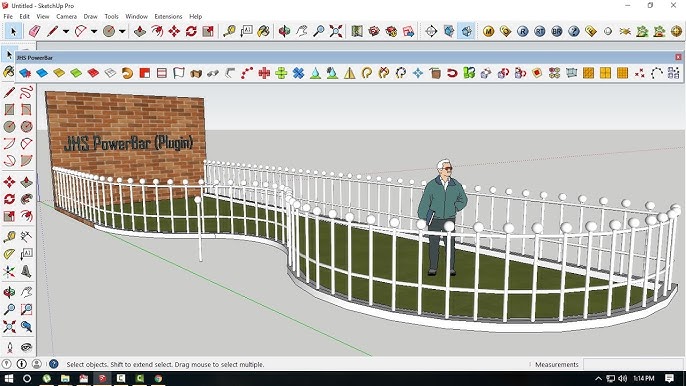Screen dimensions: 686x386
Task: Open the Circle tool dropdown arrow
Action: 122,31
